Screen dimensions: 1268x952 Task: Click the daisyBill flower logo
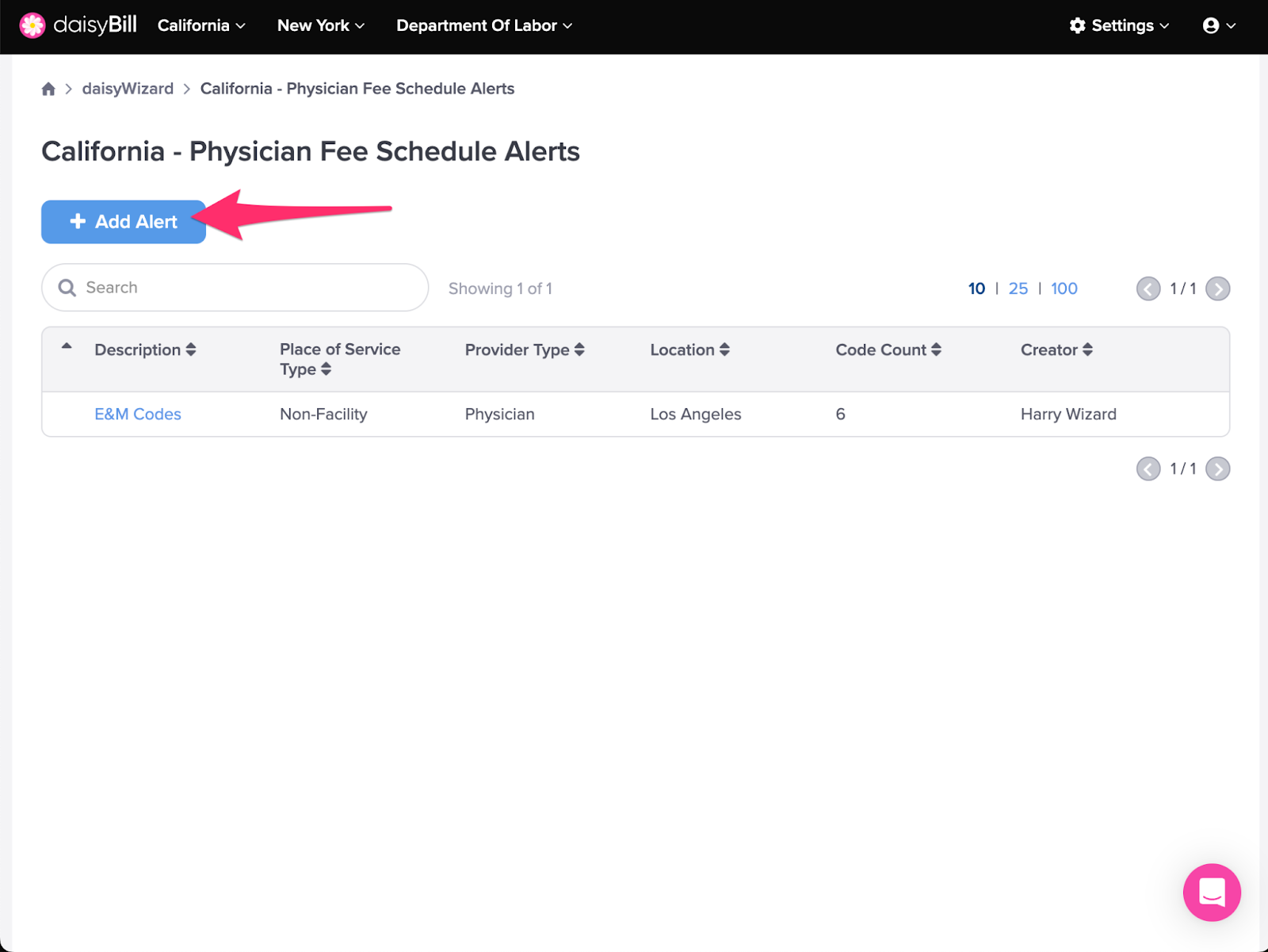[x=32, y=25]
